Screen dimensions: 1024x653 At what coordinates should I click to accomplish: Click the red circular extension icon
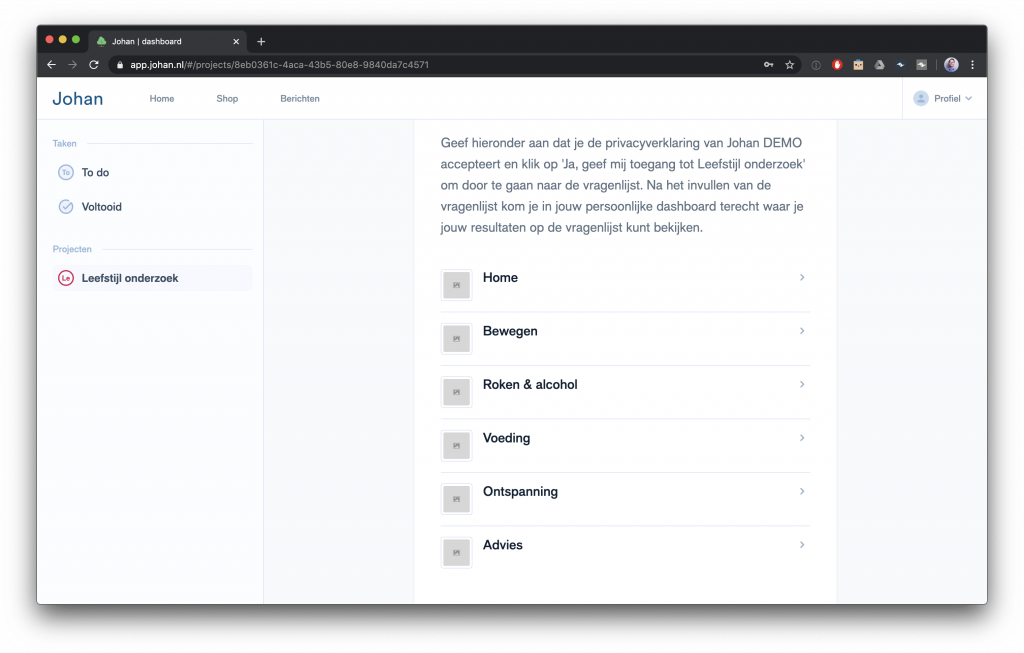point(837,65)
